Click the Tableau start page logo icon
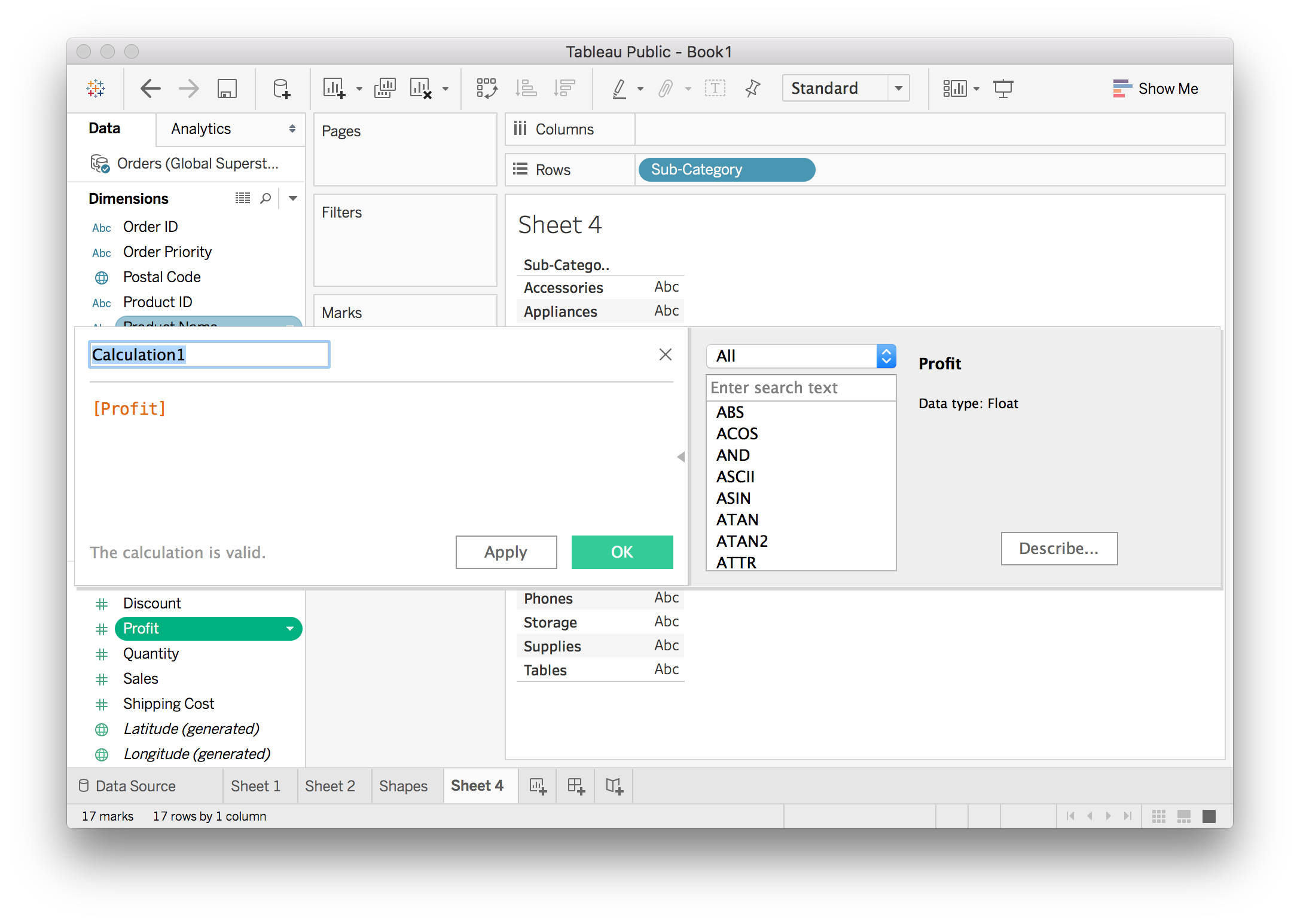 click(96, 88)
